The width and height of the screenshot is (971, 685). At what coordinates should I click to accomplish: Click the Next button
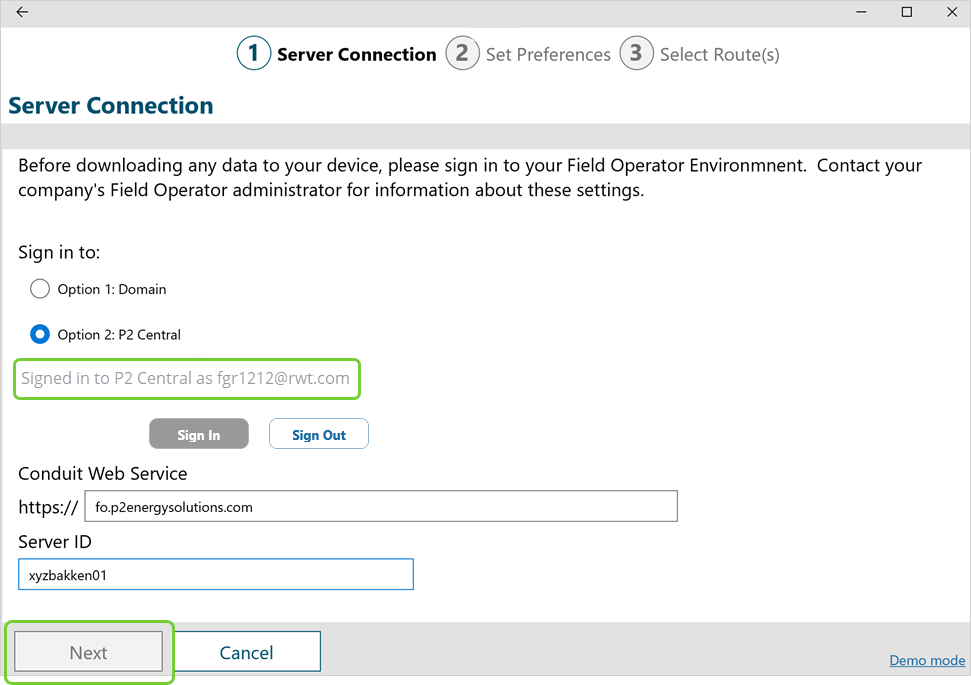88,652
